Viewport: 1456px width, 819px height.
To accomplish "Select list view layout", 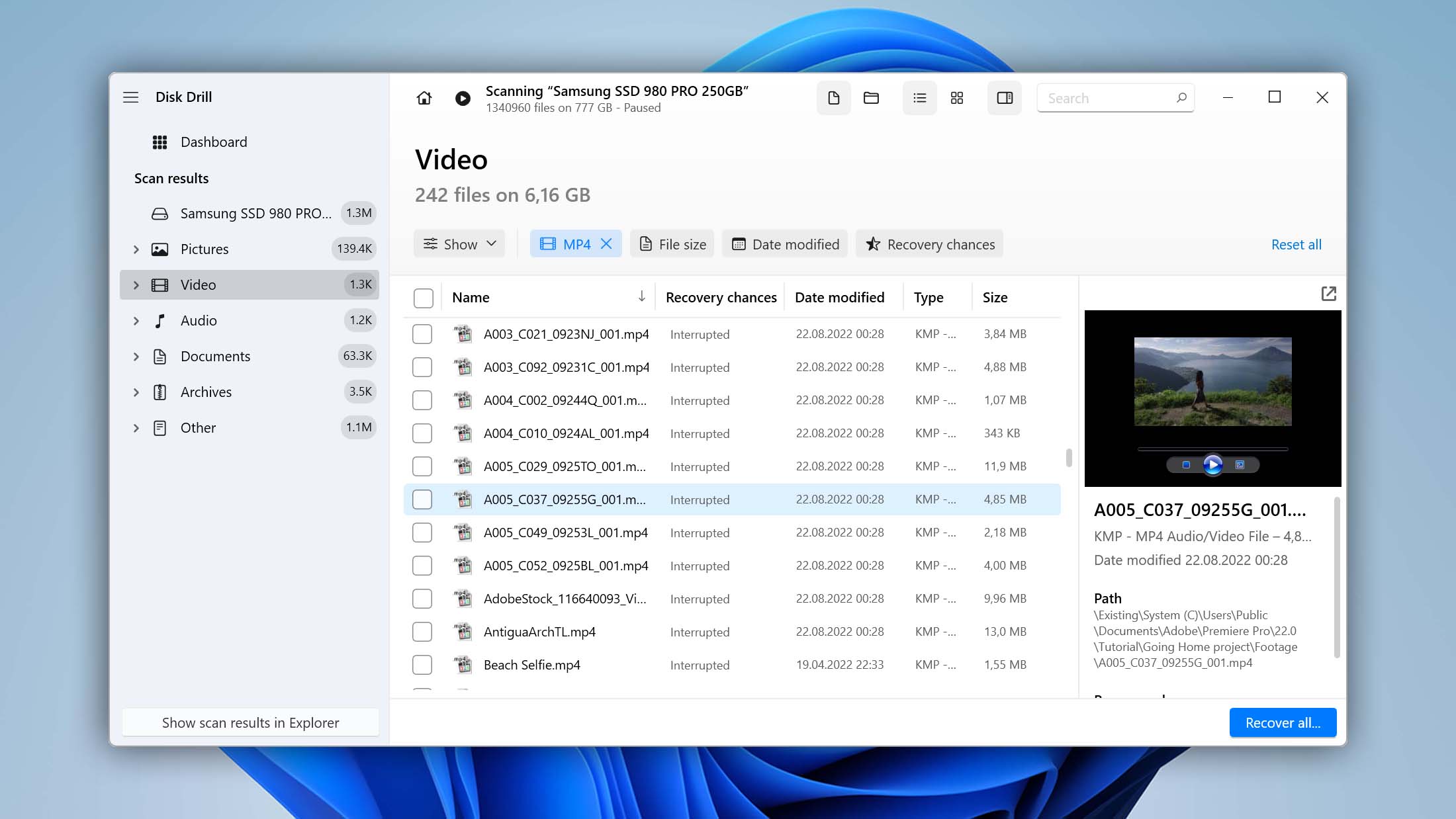I will coord(919,98).
